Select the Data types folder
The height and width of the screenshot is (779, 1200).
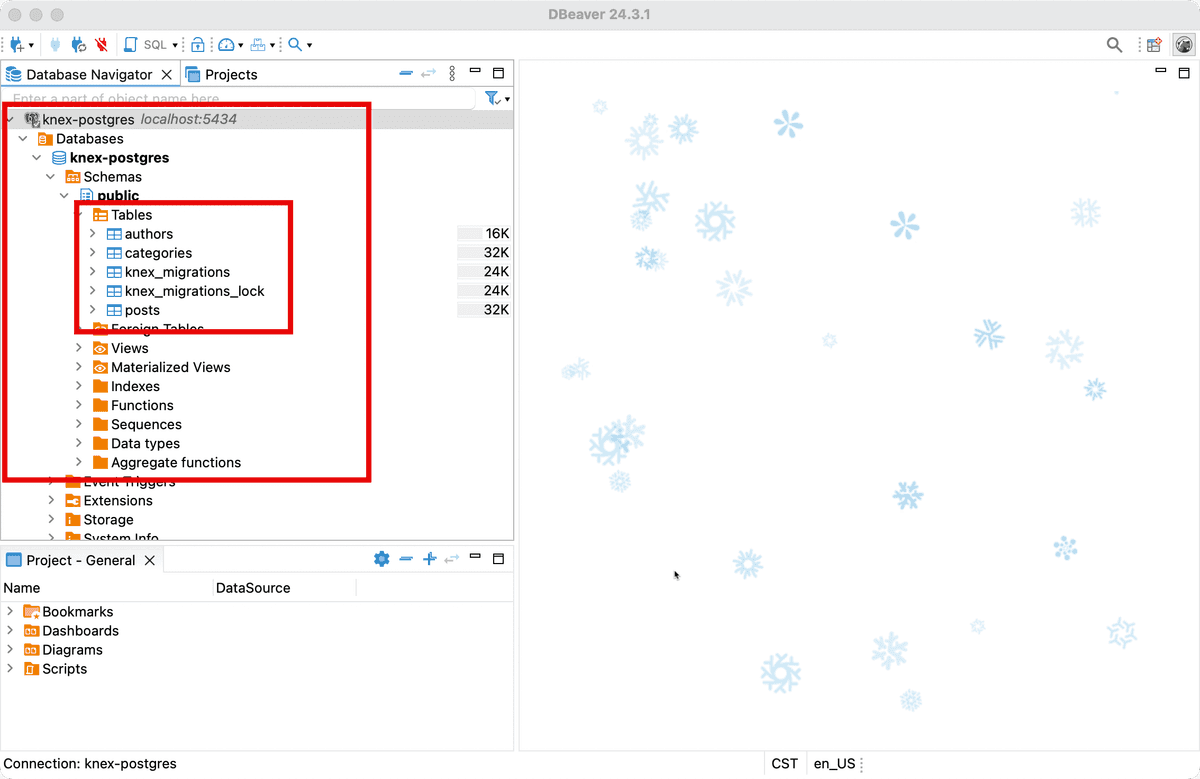point(145,443)
